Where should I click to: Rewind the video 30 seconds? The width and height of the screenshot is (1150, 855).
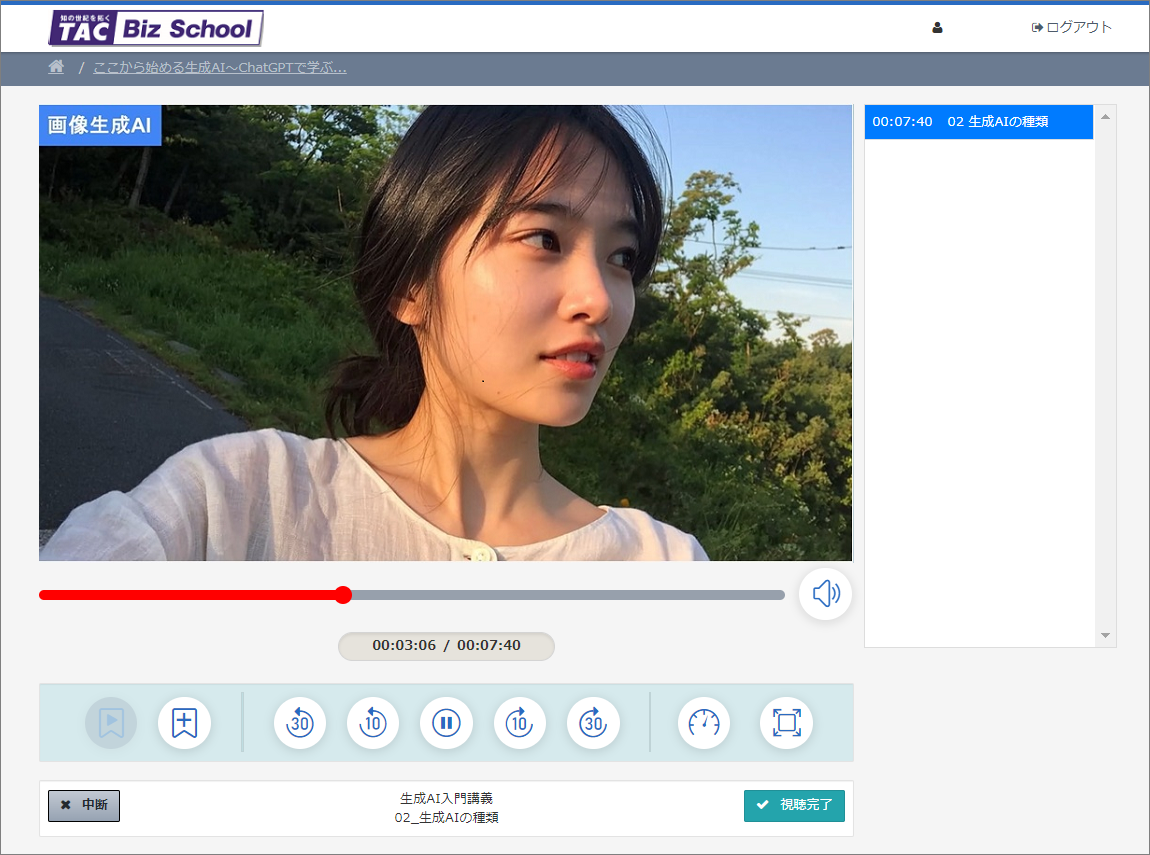[300, 723]
